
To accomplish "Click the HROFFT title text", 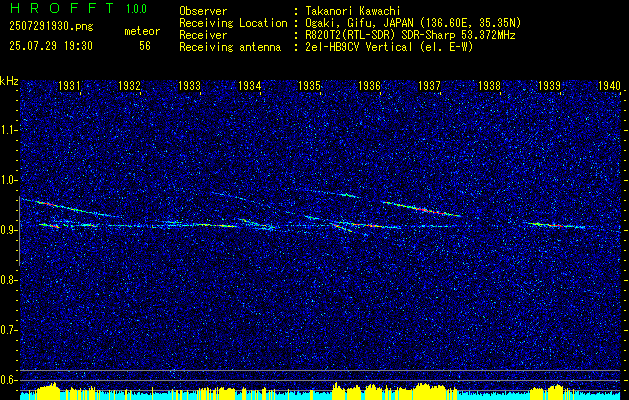I will pos(62,8).
